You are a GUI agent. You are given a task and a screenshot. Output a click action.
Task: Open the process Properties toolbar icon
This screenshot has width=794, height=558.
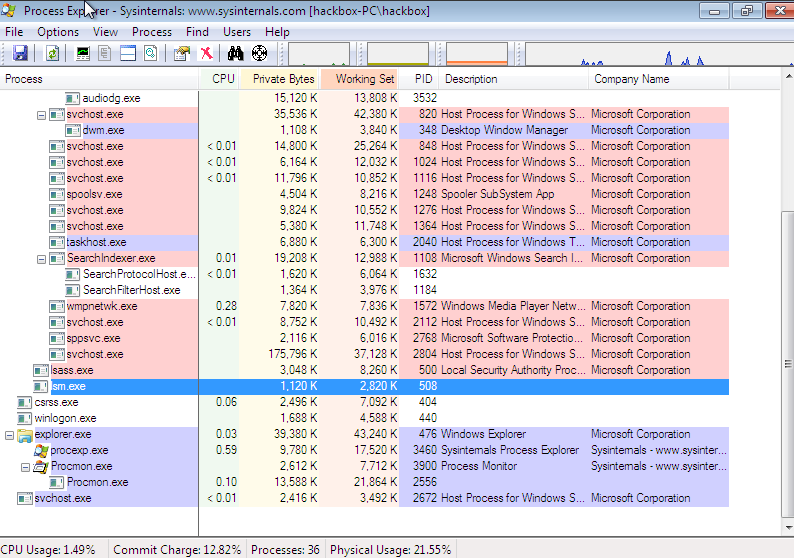(182, 53)
